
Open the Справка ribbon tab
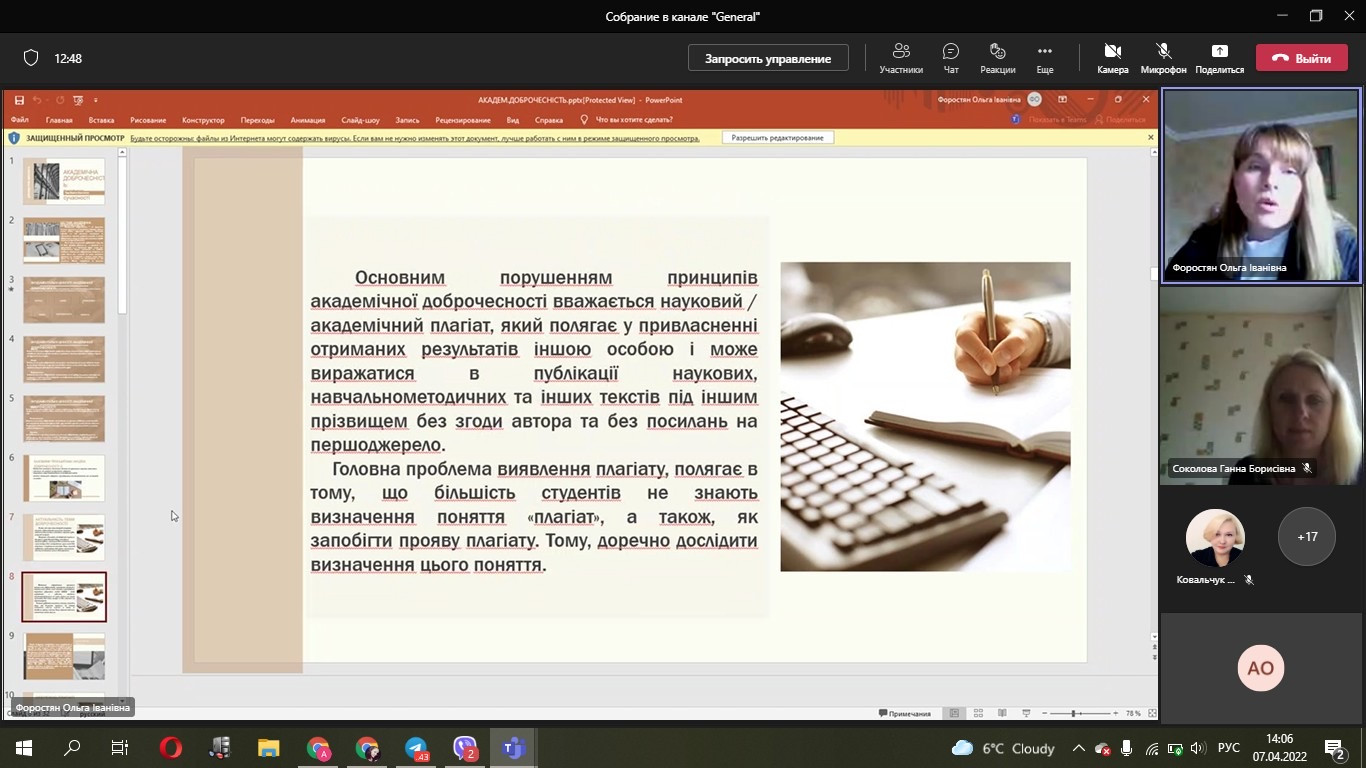(x=549, y=120)
